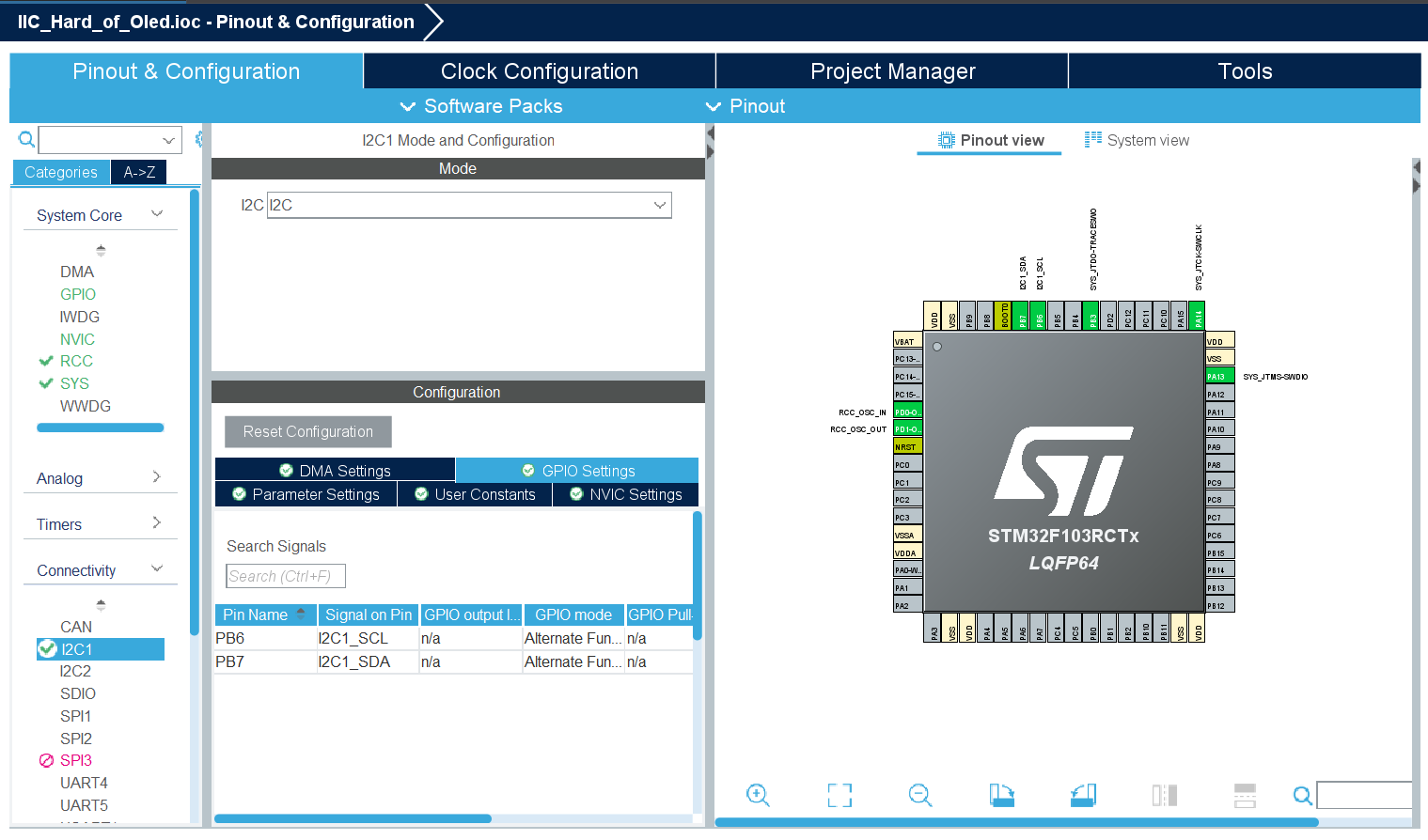Rotate the chip counter-clockwise
Screen dimensions: 1428x840
[x=1083, y=795]
